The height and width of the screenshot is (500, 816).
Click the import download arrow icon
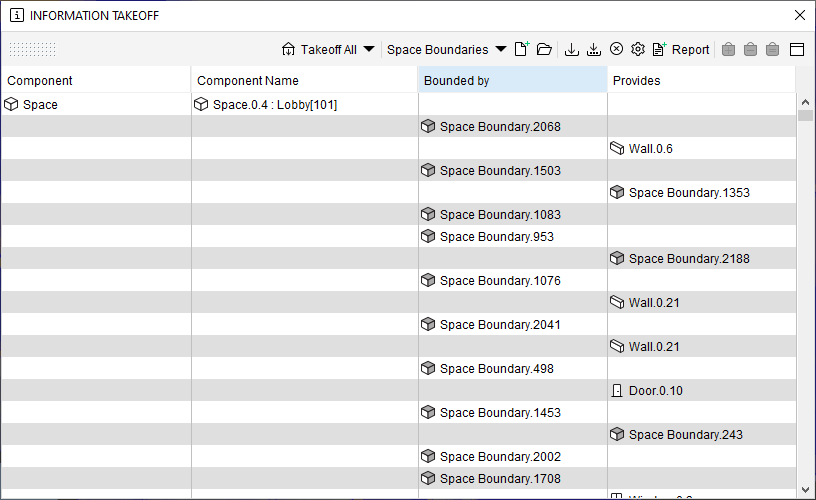(x=571, y=49)
